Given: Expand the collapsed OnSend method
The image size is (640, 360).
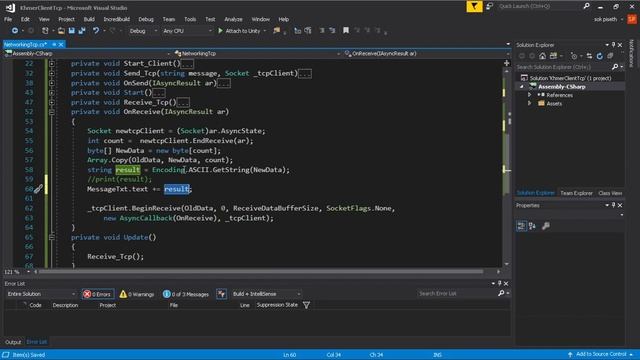Looking at the screenshot, I should pyautogui.click(x=51, y=83).
